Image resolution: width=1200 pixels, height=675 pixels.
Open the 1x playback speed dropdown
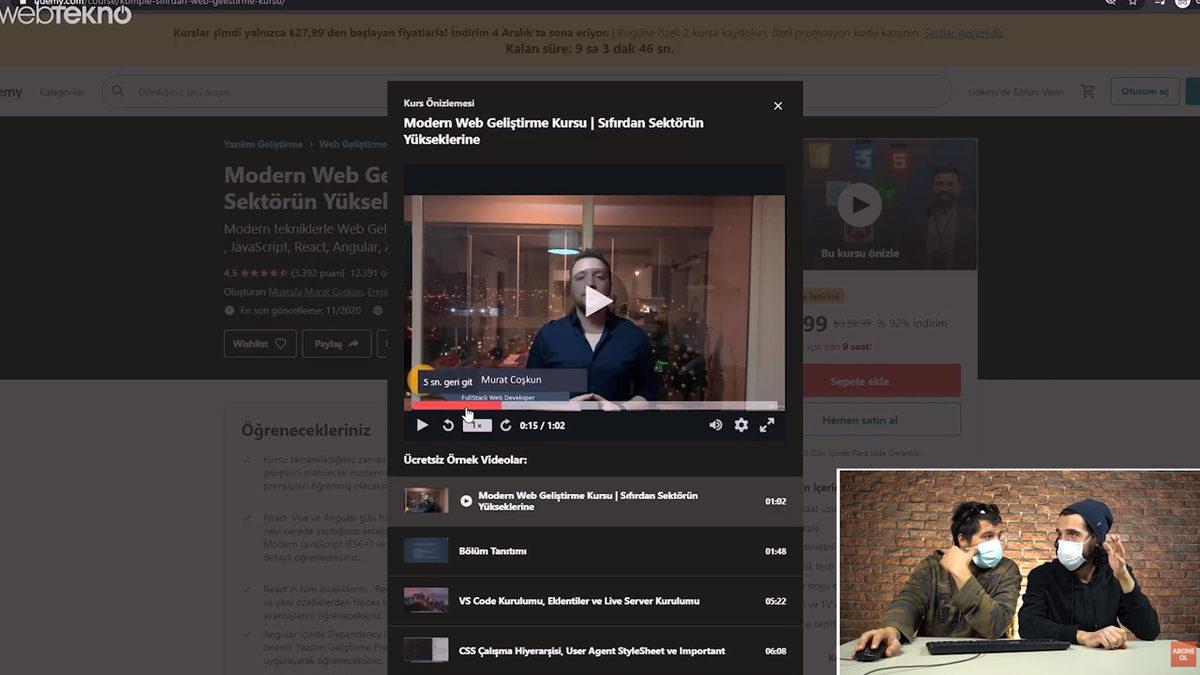tap(477, 425)
